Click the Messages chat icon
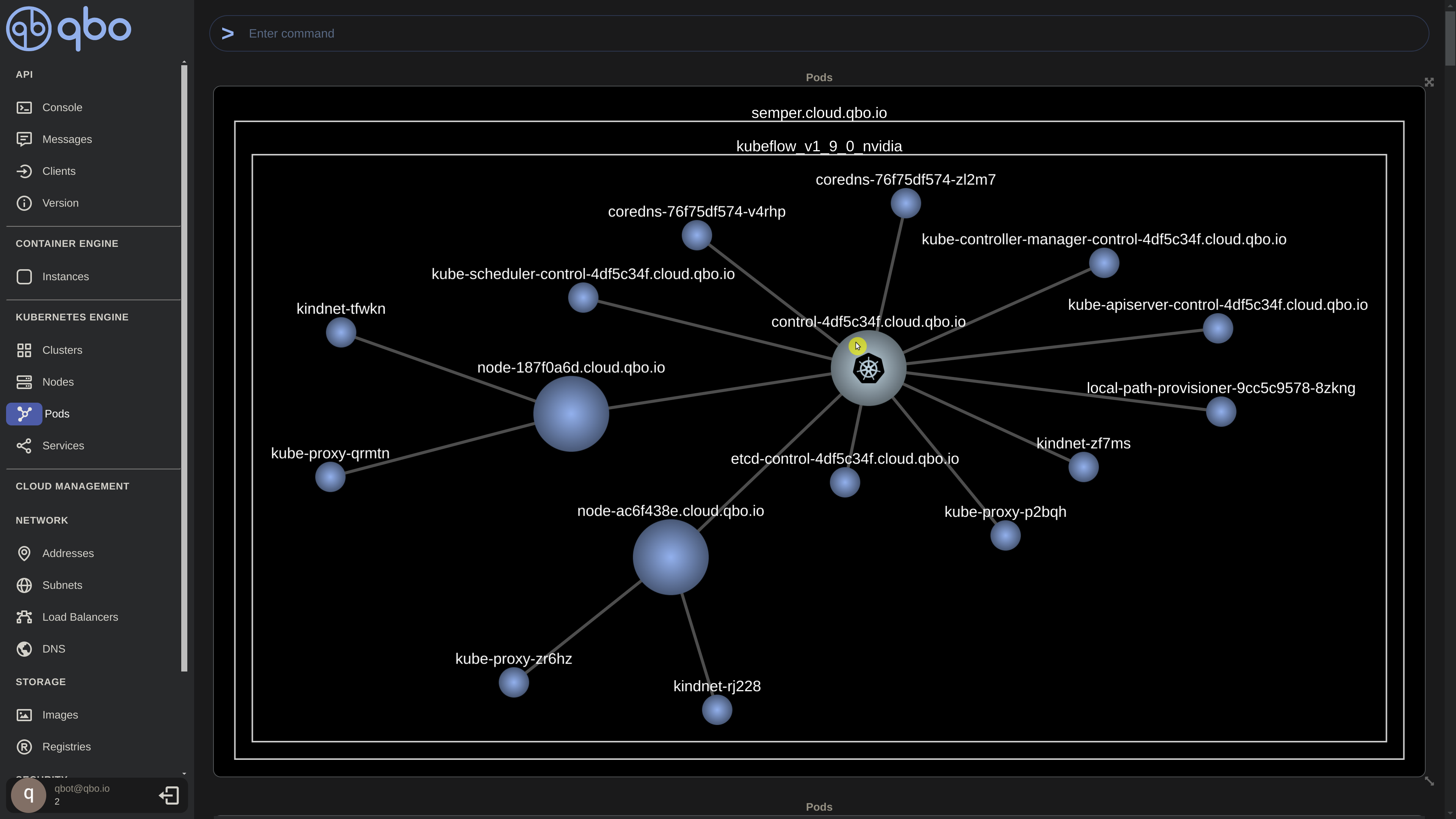Image resolution: width=1456 pixels, height=819 pixels. 24,139
